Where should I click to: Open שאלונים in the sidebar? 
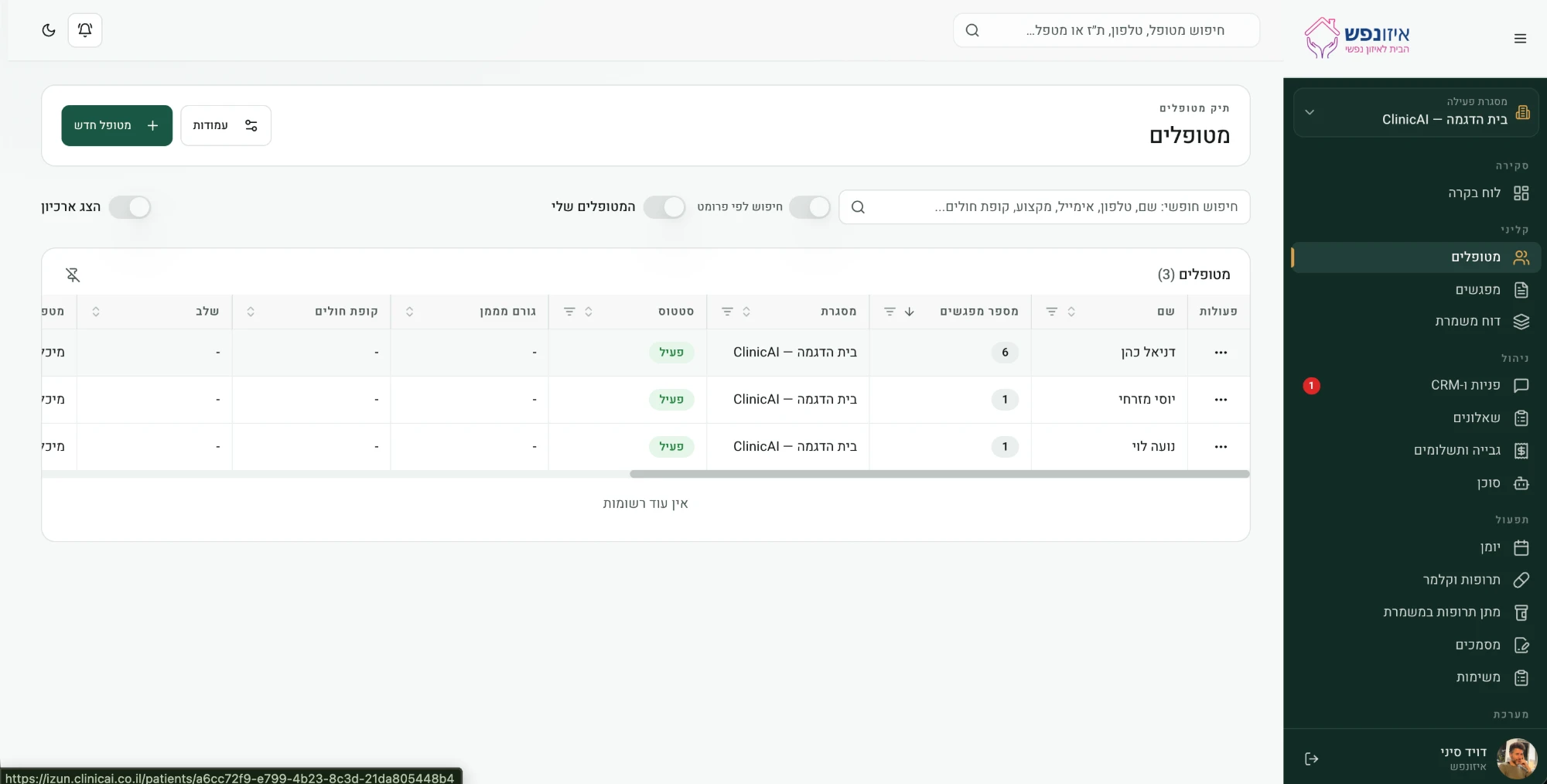[x=1416, y=418]
